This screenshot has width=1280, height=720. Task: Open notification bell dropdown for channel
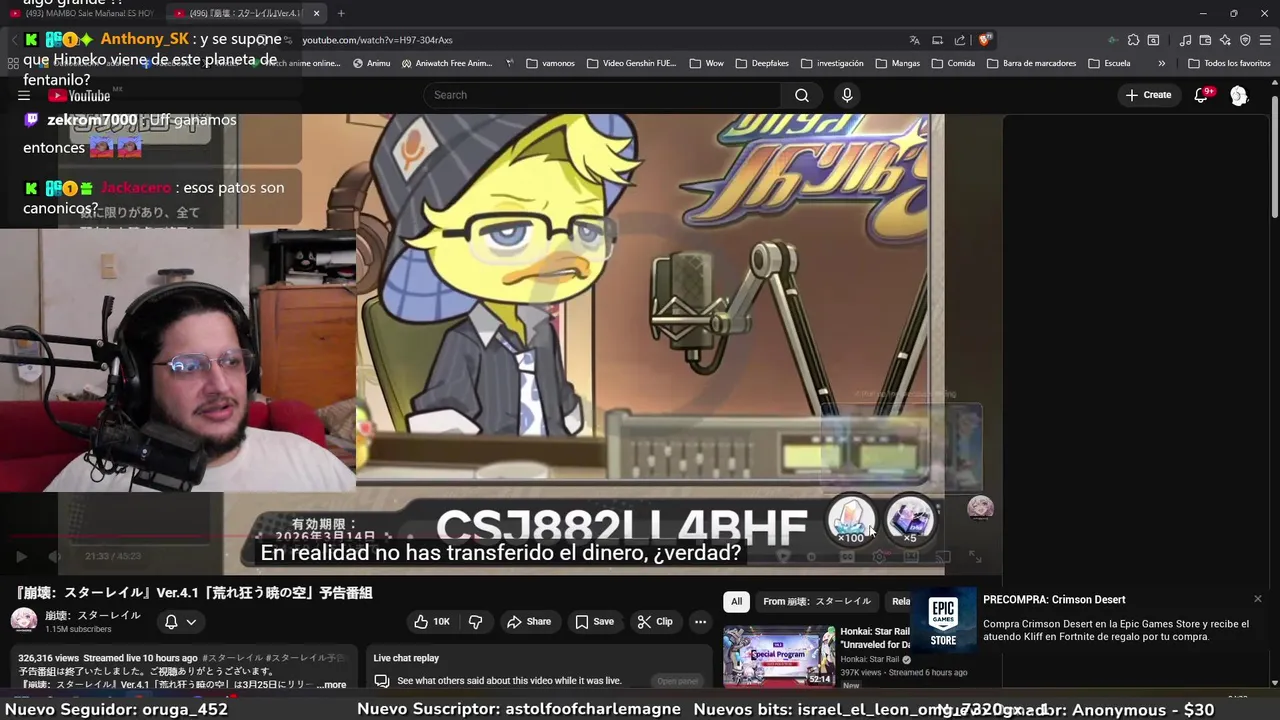coord(180,622)
